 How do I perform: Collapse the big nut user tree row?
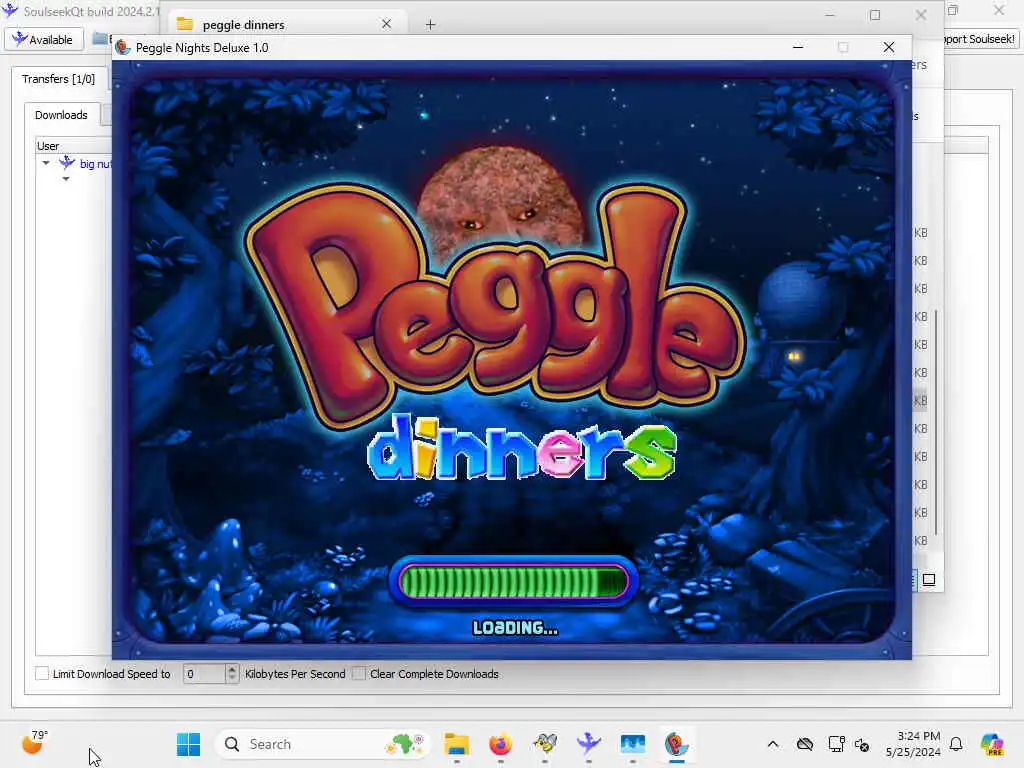pos(46,163)
